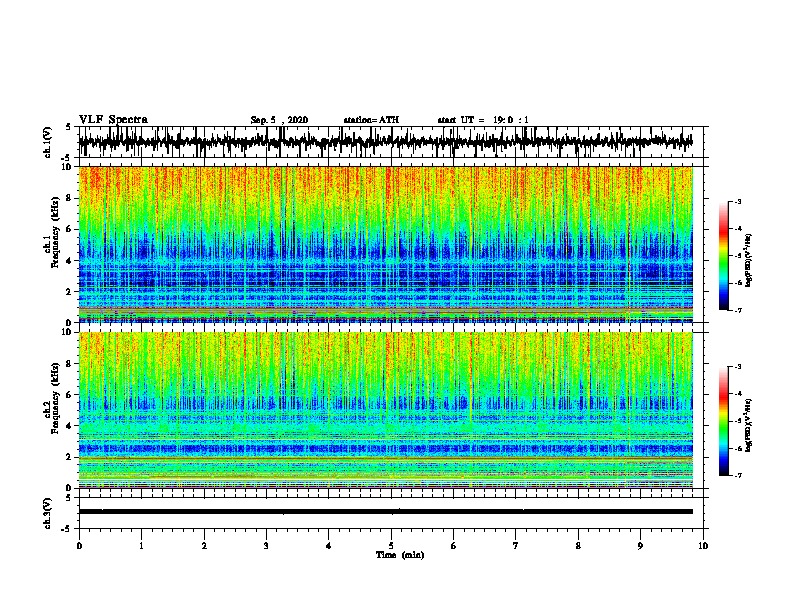The width and height of the screenshot is (792, 612).
Task: Click time axis tick label "5"
Action: (391, 546)
